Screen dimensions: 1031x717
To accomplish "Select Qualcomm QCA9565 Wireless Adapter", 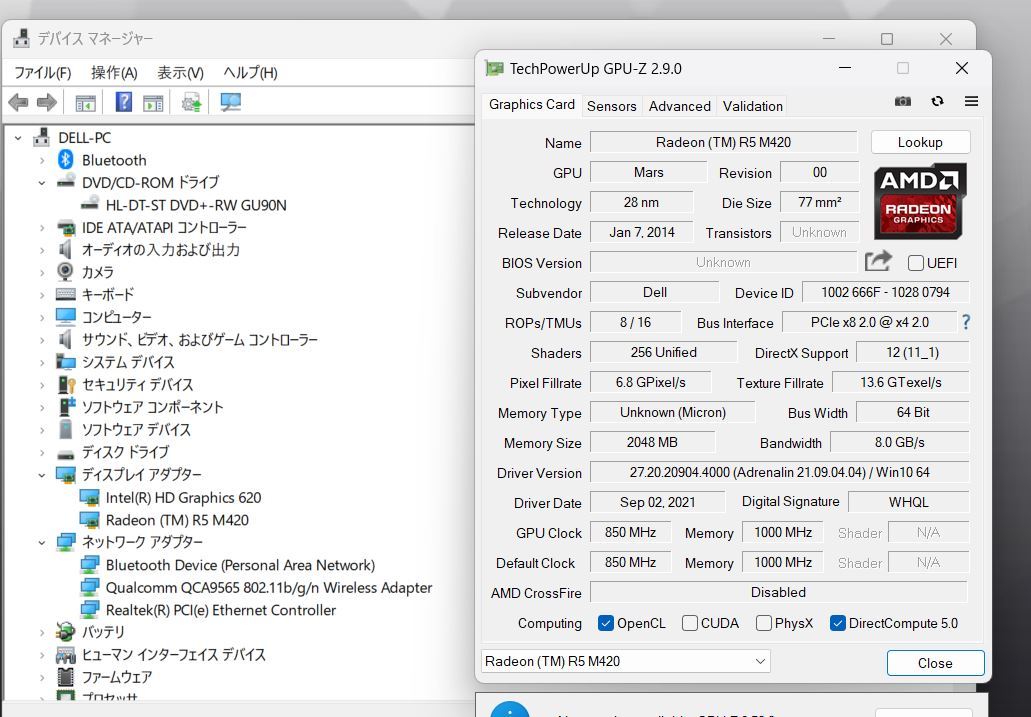I will 269,587.
